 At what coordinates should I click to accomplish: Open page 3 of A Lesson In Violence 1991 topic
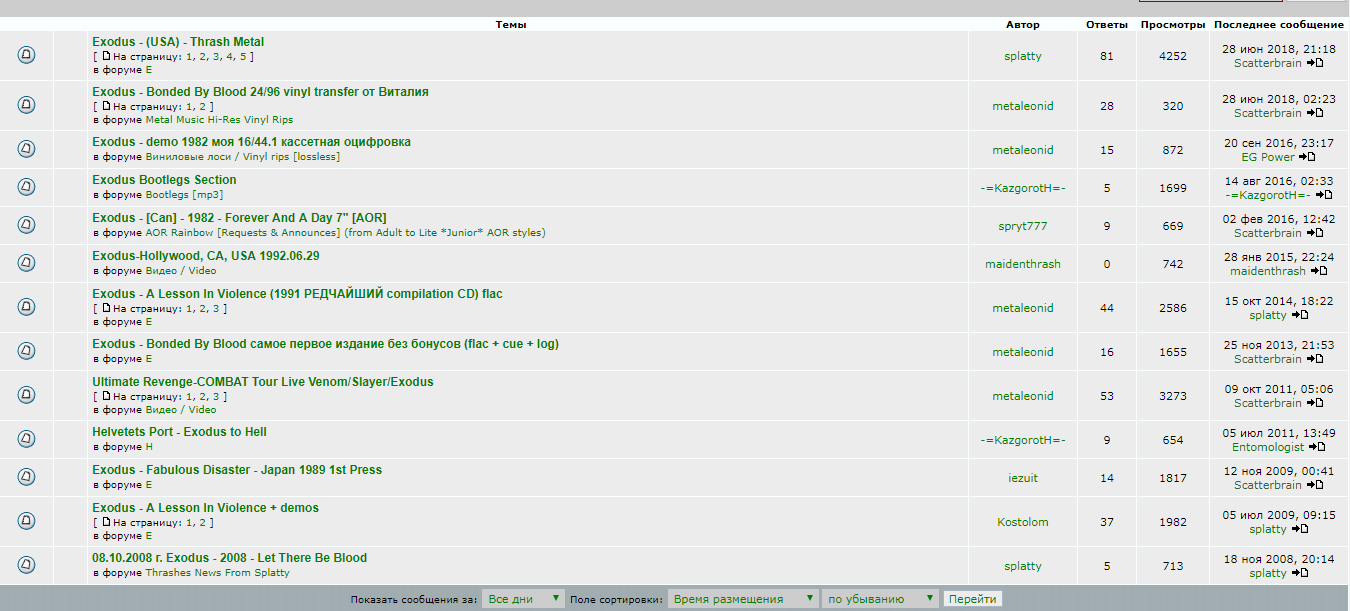(x=215, y=309)
